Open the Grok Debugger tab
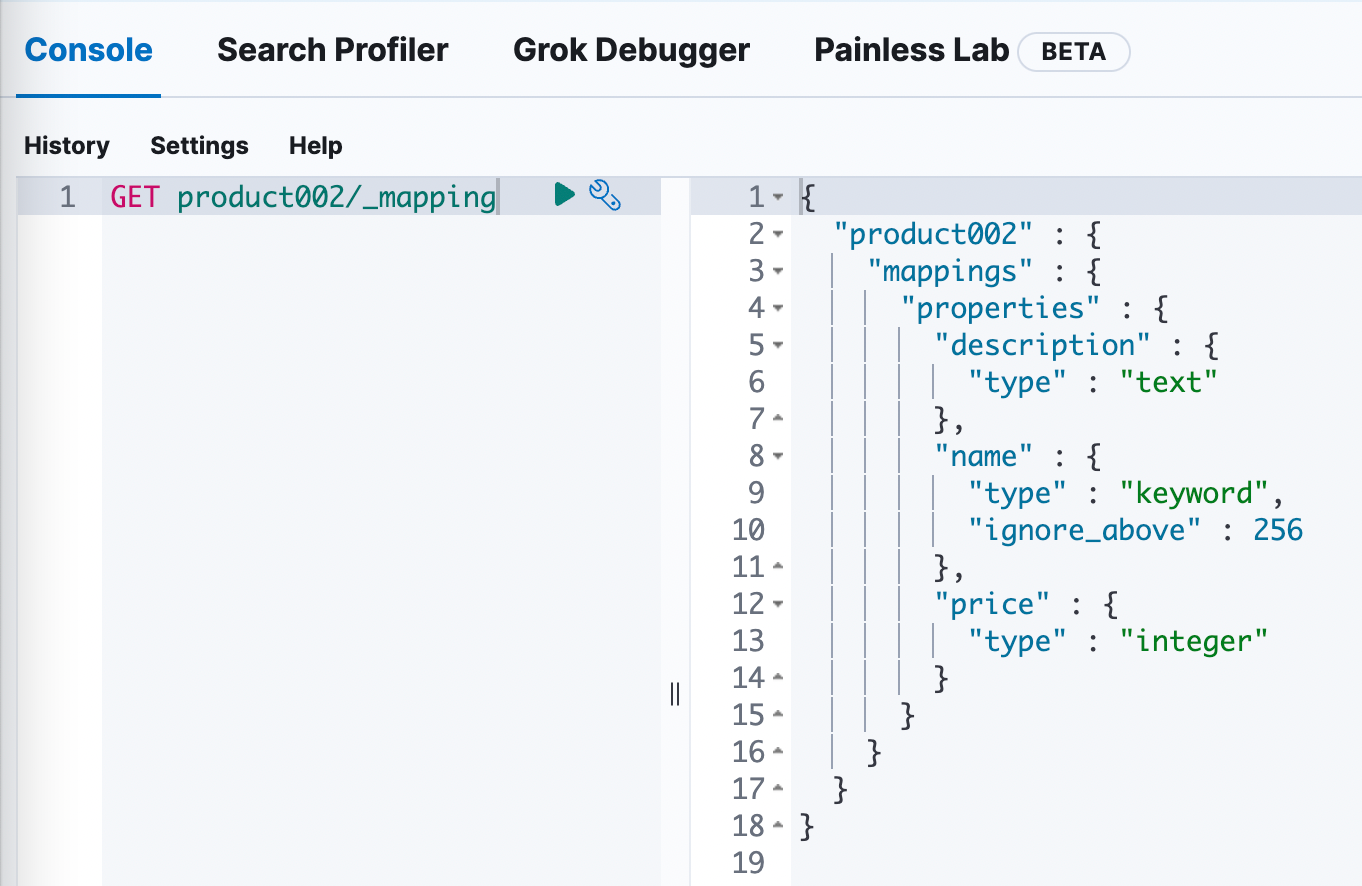 click(x=631, y=50)
